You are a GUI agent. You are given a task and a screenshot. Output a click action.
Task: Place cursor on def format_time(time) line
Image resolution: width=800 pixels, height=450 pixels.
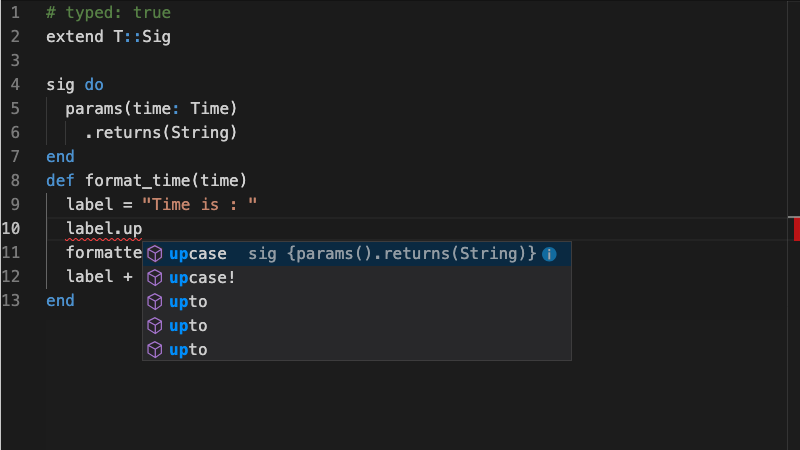(146, 181)
